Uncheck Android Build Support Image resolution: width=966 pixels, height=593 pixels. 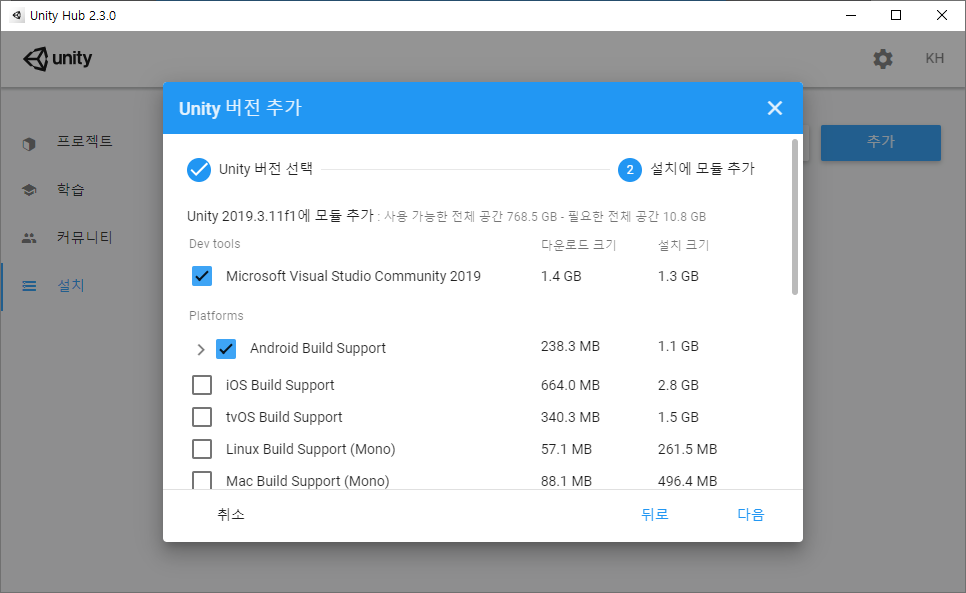[x=226, y=349]
